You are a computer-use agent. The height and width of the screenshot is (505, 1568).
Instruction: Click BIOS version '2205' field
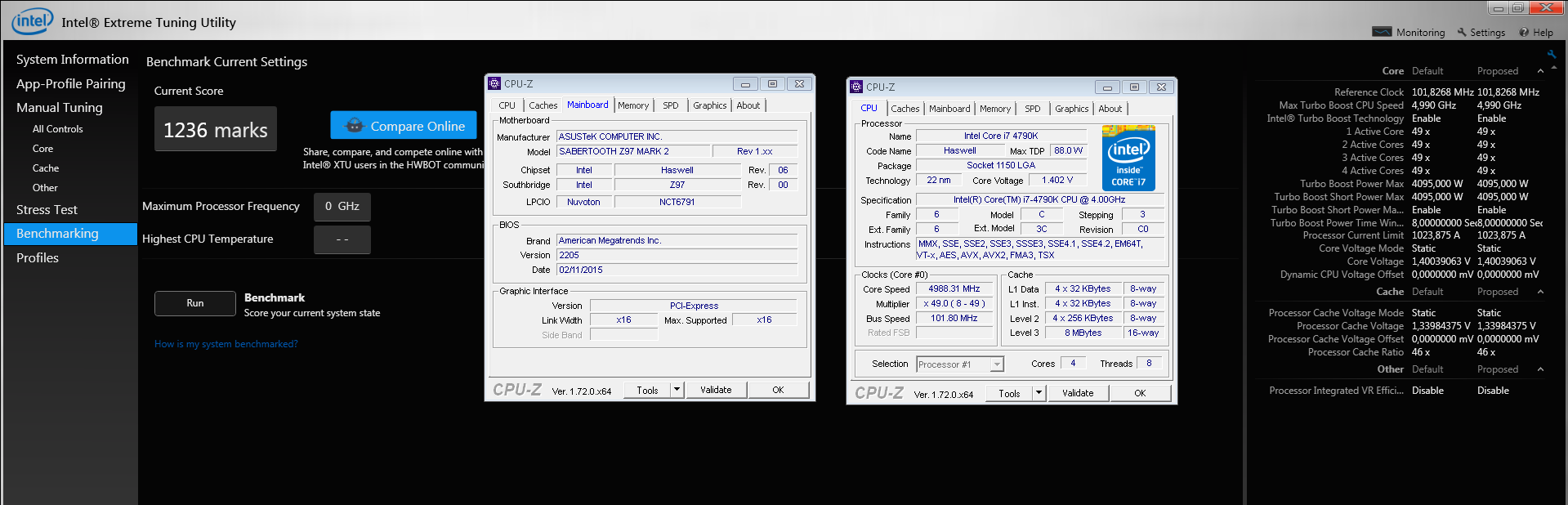677,255
